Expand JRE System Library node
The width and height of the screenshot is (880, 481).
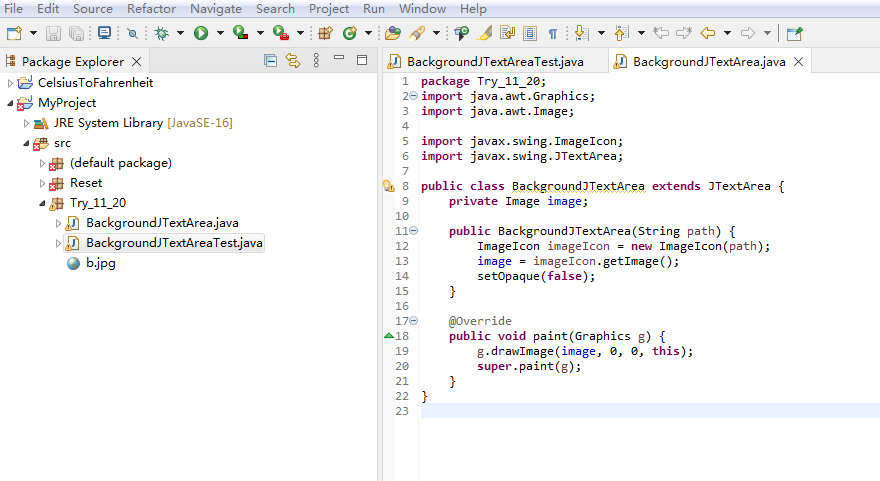[26, 123]
